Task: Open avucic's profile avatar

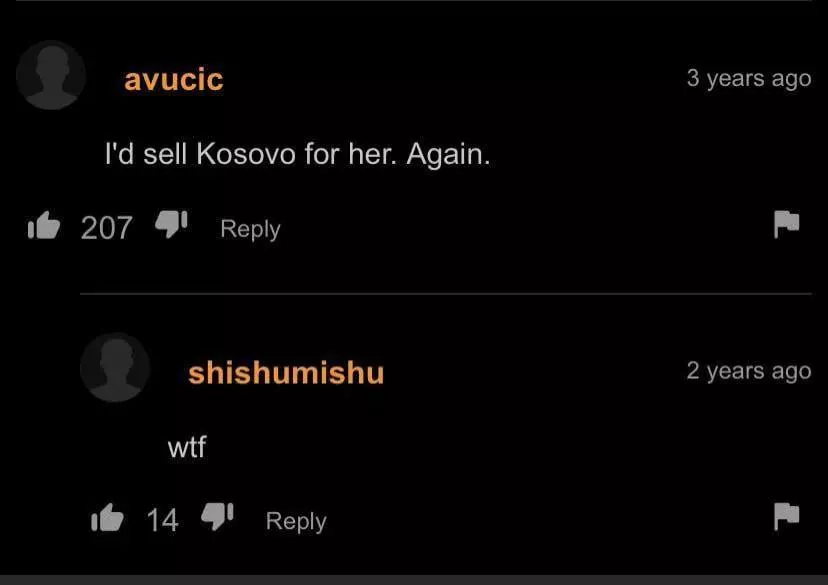Action: pyautogui.click(x=51, y=75)
